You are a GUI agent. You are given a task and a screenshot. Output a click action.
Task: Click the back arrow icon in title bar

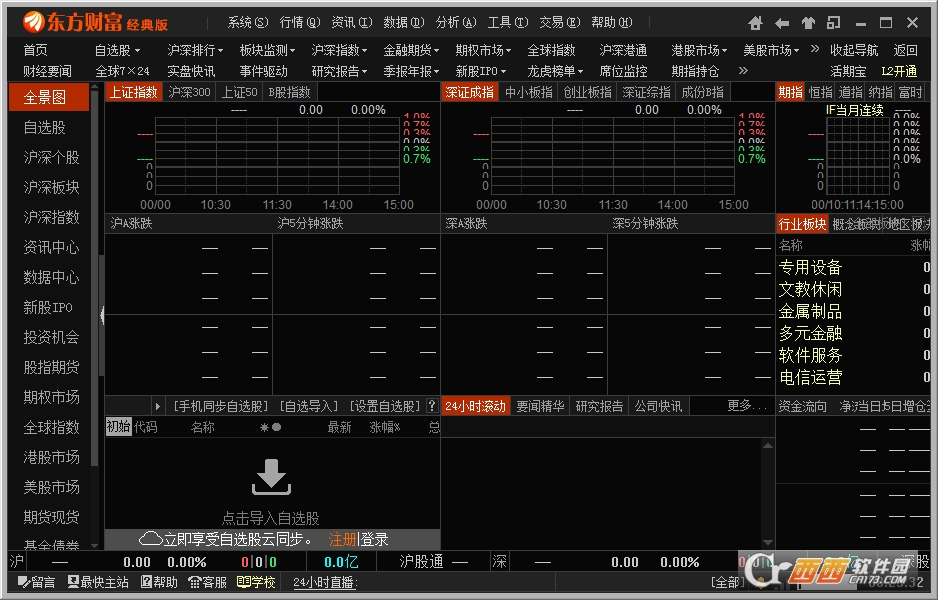781,23
